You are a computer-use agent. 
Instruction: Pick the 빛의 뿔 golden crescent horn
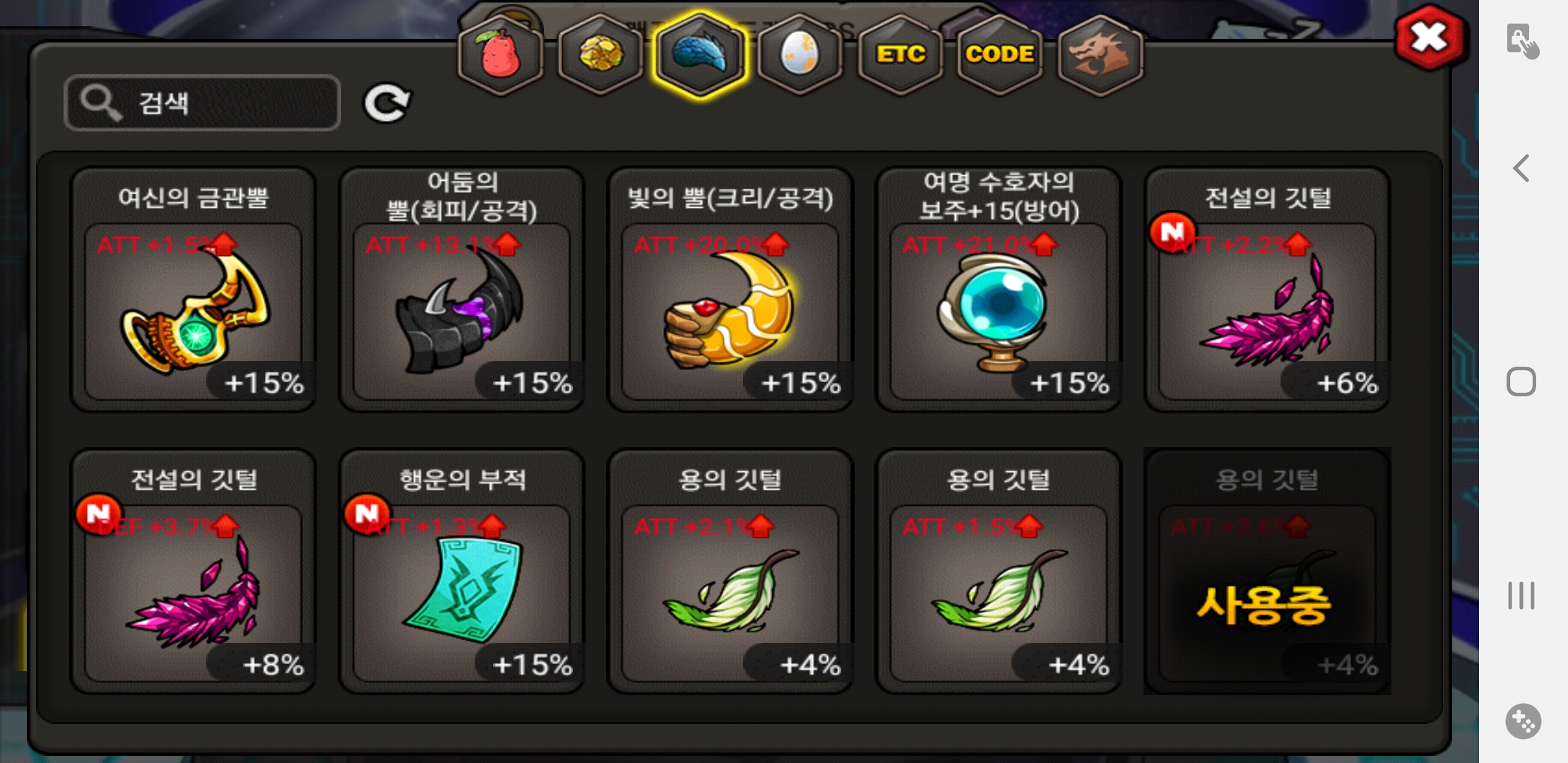click(730, 290)
